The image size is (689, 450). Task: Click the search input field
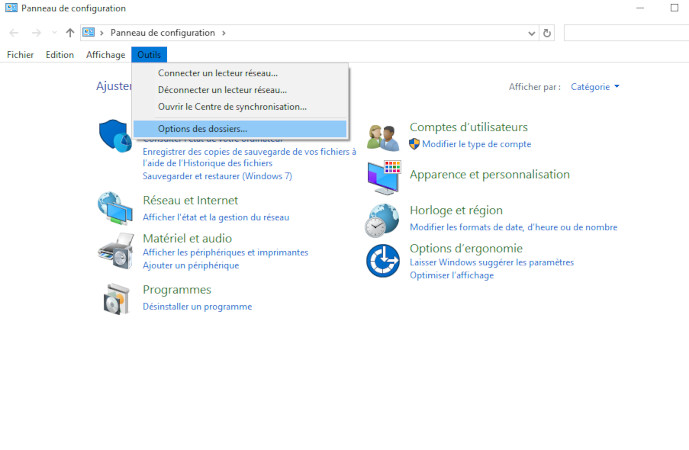tap(626, 33)
